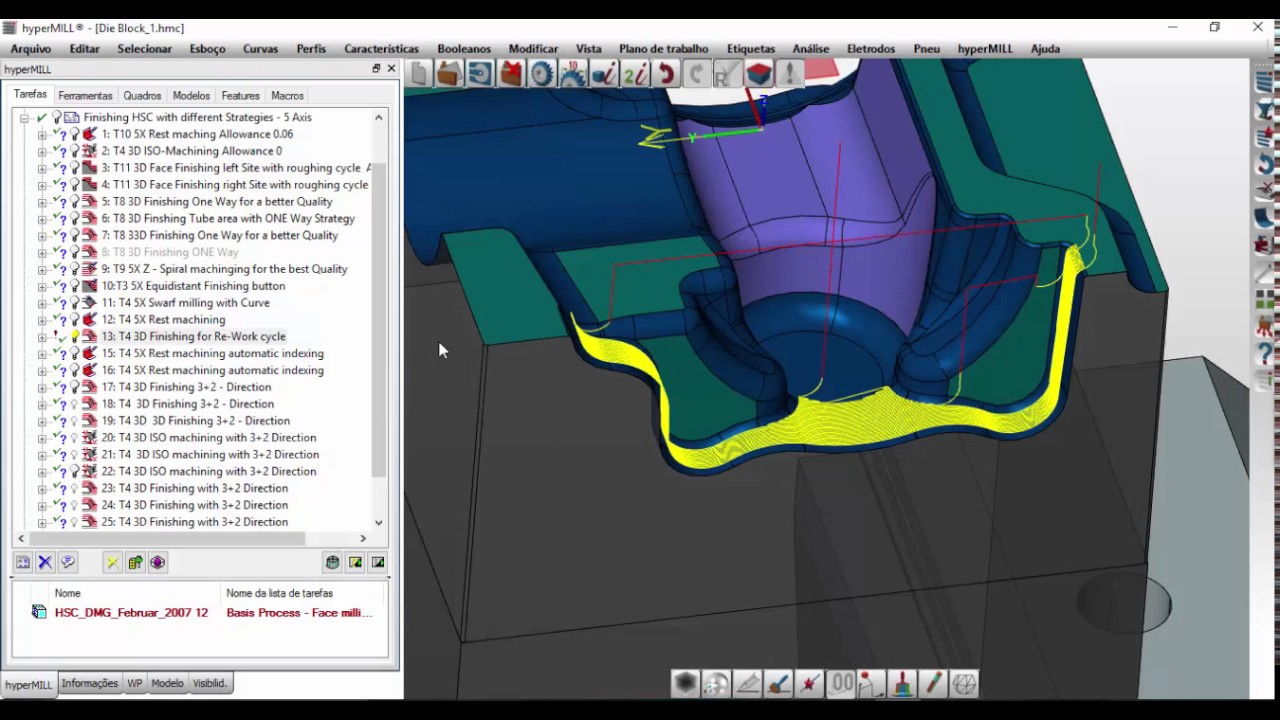The image size is (1280, 720).
Task: Select the Basis Process - Face milli... text
Action: coord(299,613)
